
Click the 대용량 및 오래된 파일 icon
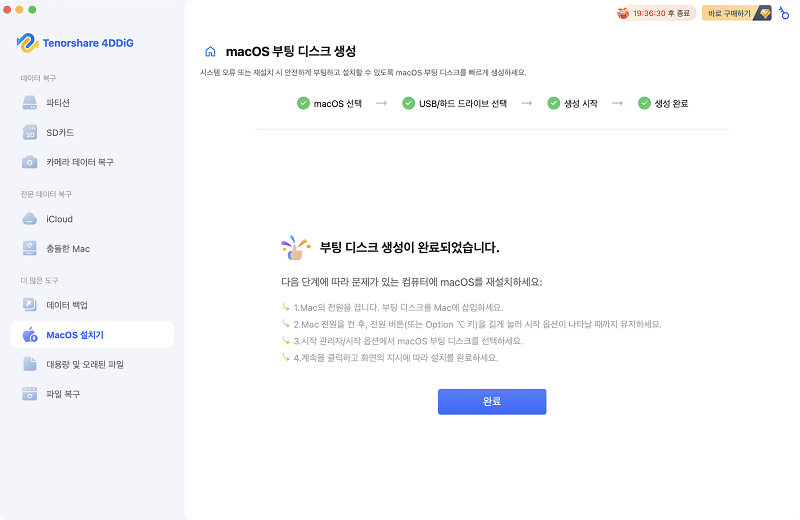tap(30, 364)
